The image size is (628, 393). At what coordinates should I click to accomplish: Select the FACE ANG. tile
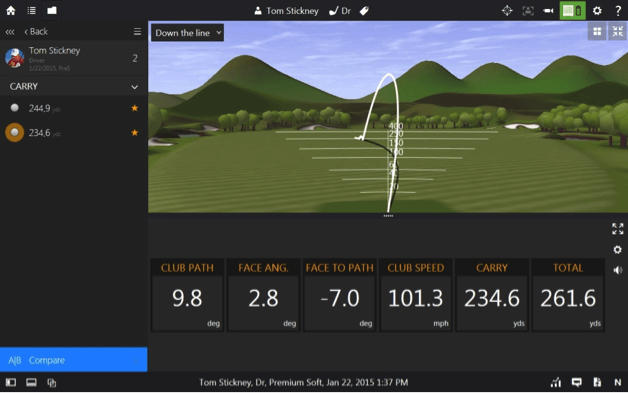pyautogui.click(x=263, y=295)
